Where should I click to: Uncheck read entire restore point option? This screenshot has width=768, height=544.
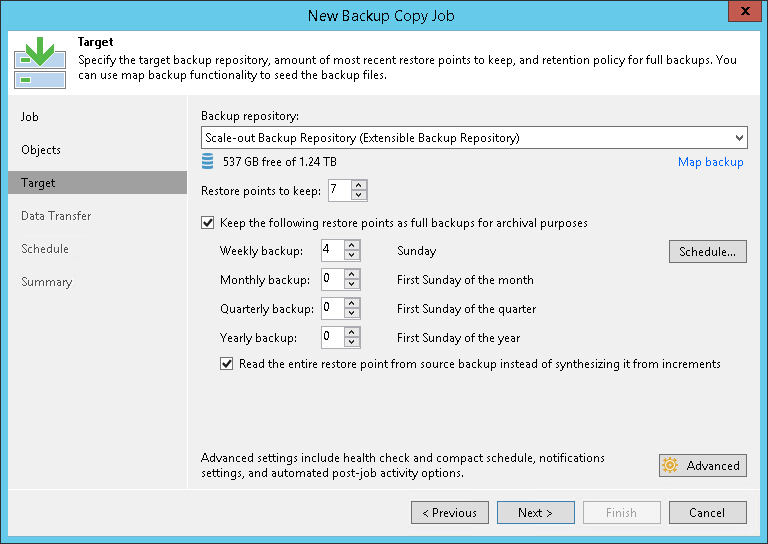(x=226, y=364)
